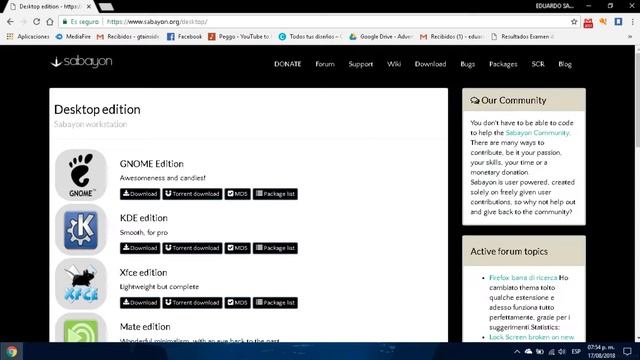Image resolution: width=640 pixels, height=360 pixels.
Task: Open DONATE in site navigation
Action: 287,64
